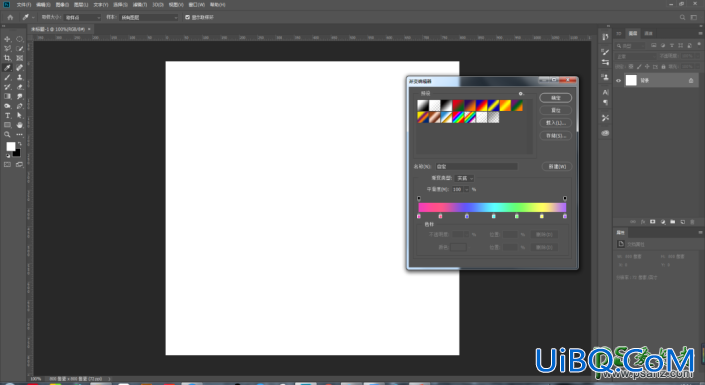Viewport: 705px width, 385px height.
Task: Expand the smoothness percentage dropdown
Action: point(467,189)
